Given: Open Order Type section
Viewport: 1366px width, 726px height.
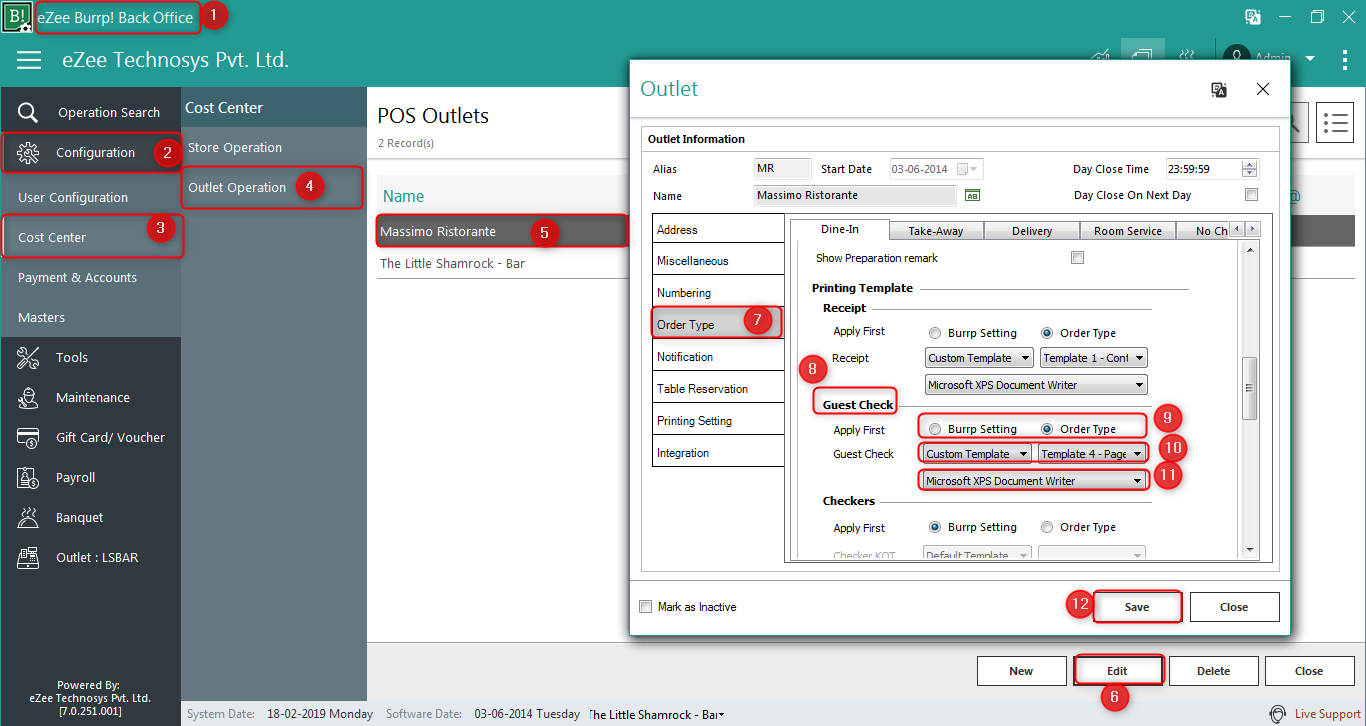Looking at the screenshot, I should [x=718, y=324].
